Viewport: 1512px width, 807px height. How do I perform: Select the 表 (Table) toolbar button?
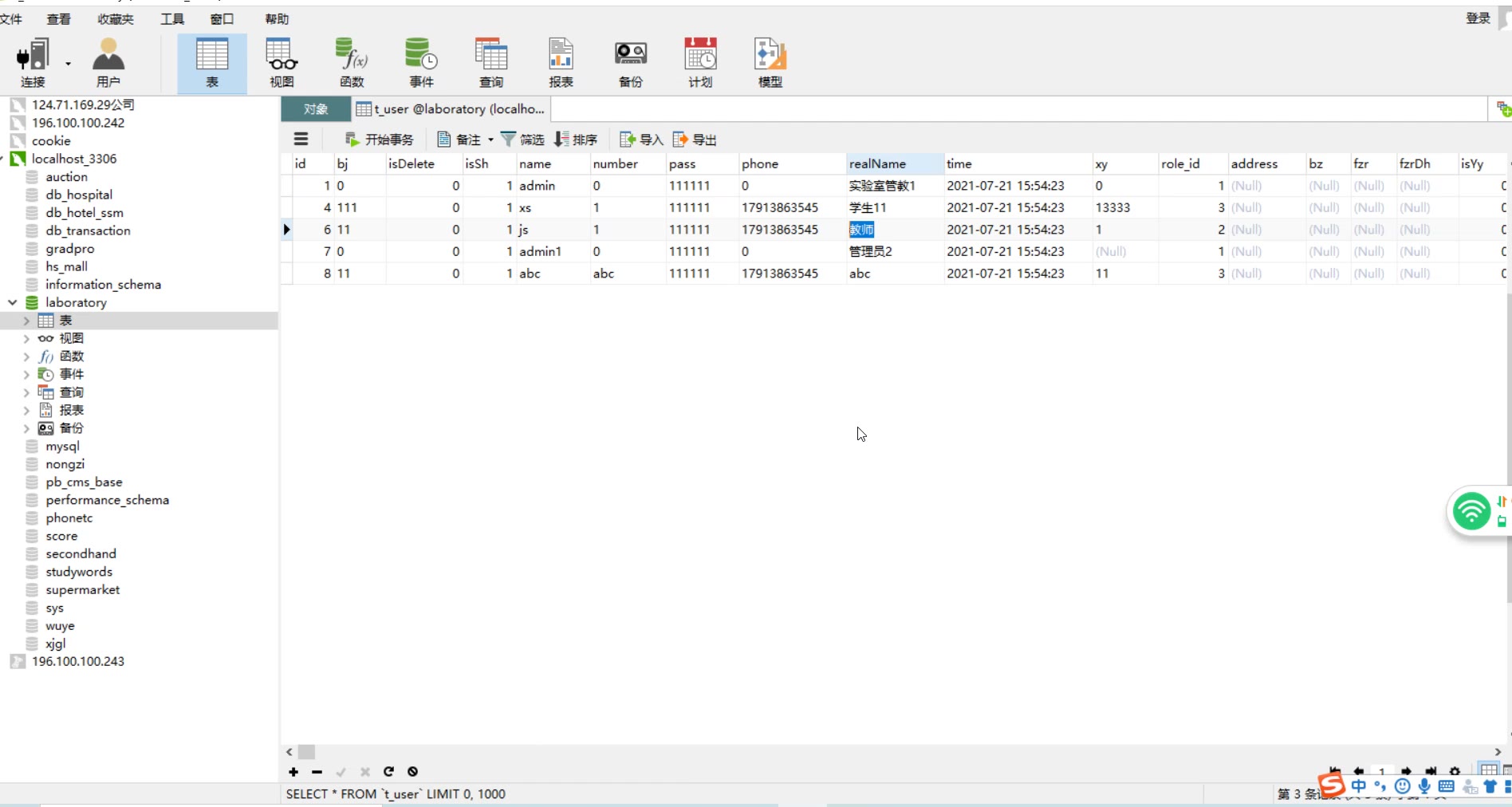point(212,63)
